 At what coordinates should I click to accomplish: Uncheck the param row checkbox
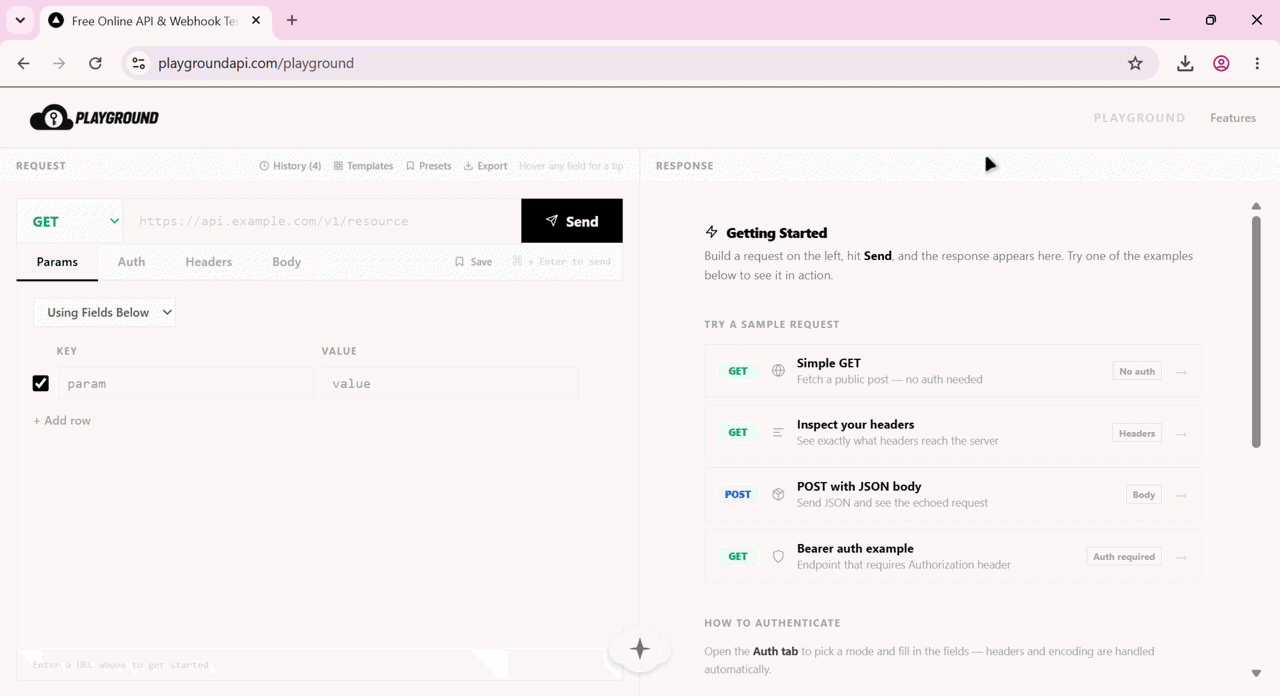[41, 384]
